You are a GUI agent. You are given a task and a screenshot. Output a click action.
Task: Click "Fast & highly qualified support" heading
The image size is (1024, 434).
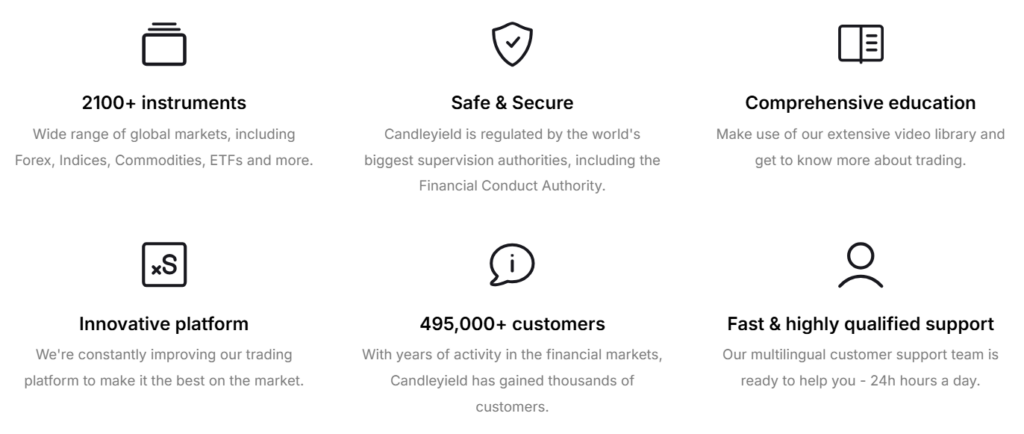click(860, 324)
